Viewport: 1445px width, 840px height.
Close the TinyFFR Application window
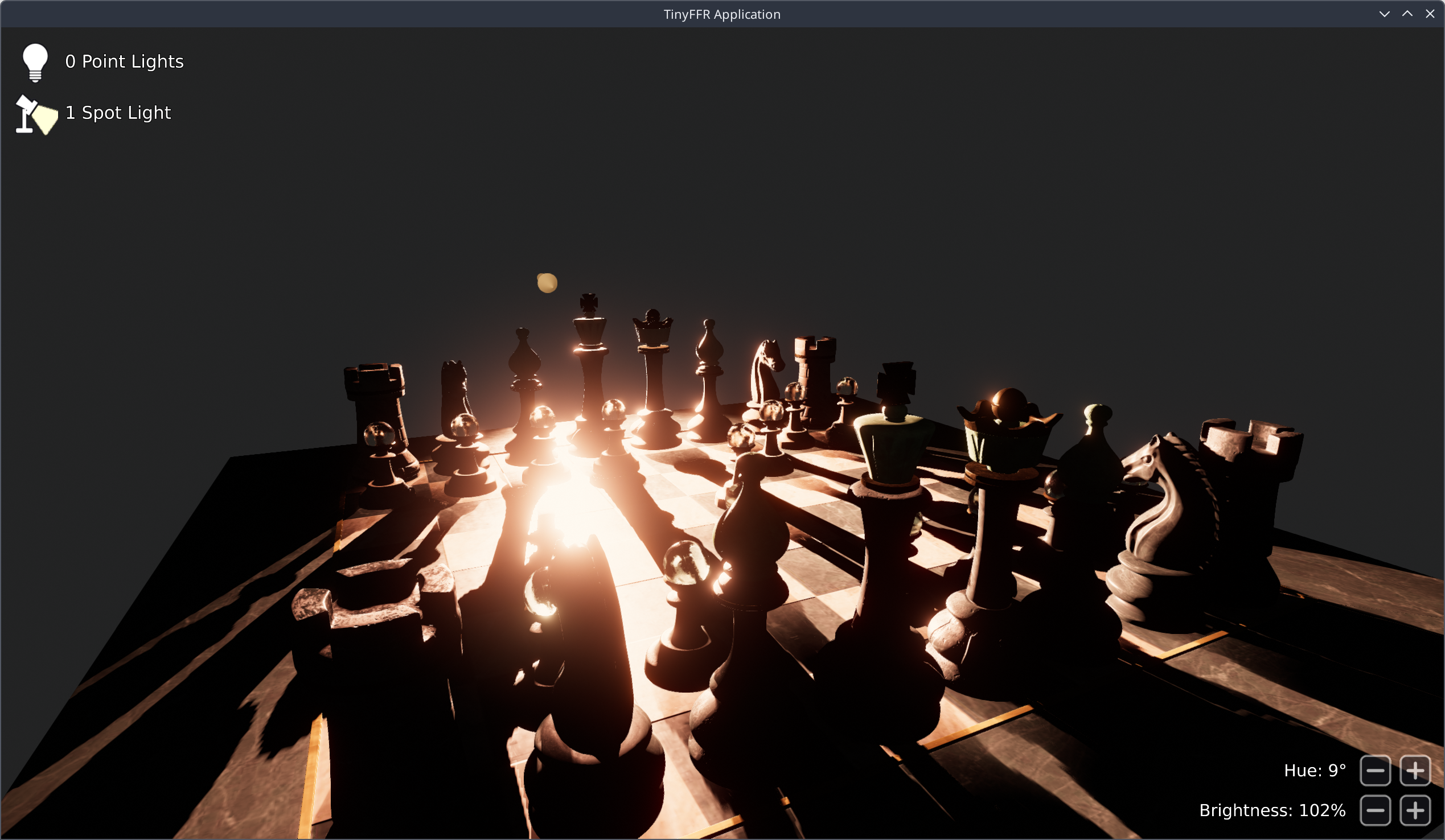(1430, 14)
